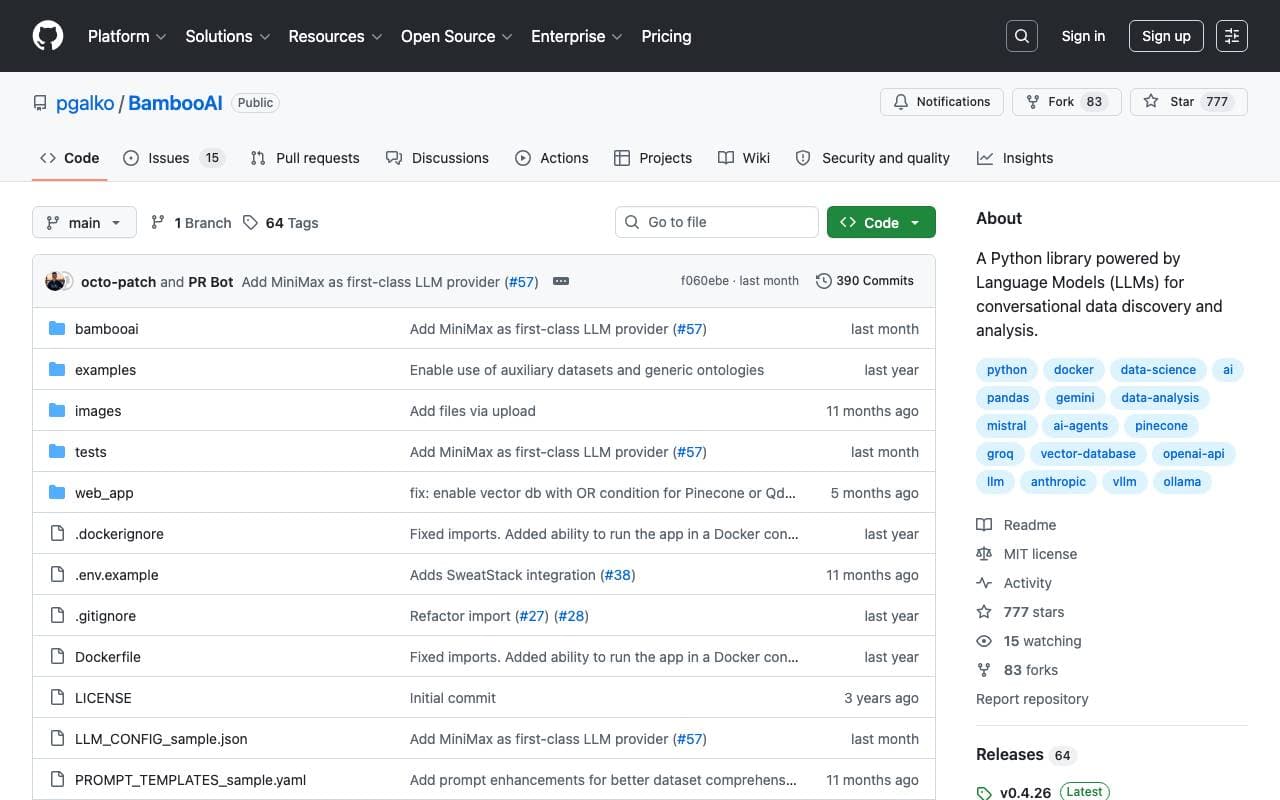Switch to the Discussions tab
The width and height of the screenshot is (1280, 800).
(x=437, y=158)
